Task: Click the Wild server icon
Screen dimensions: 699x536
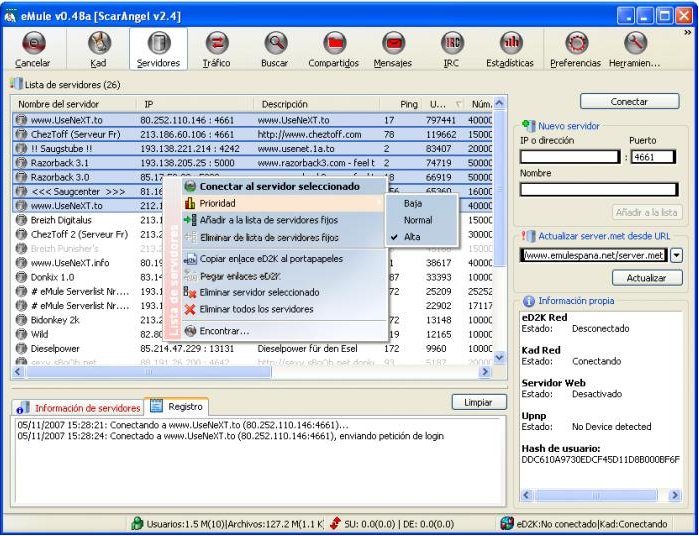Action: (21, 334)
